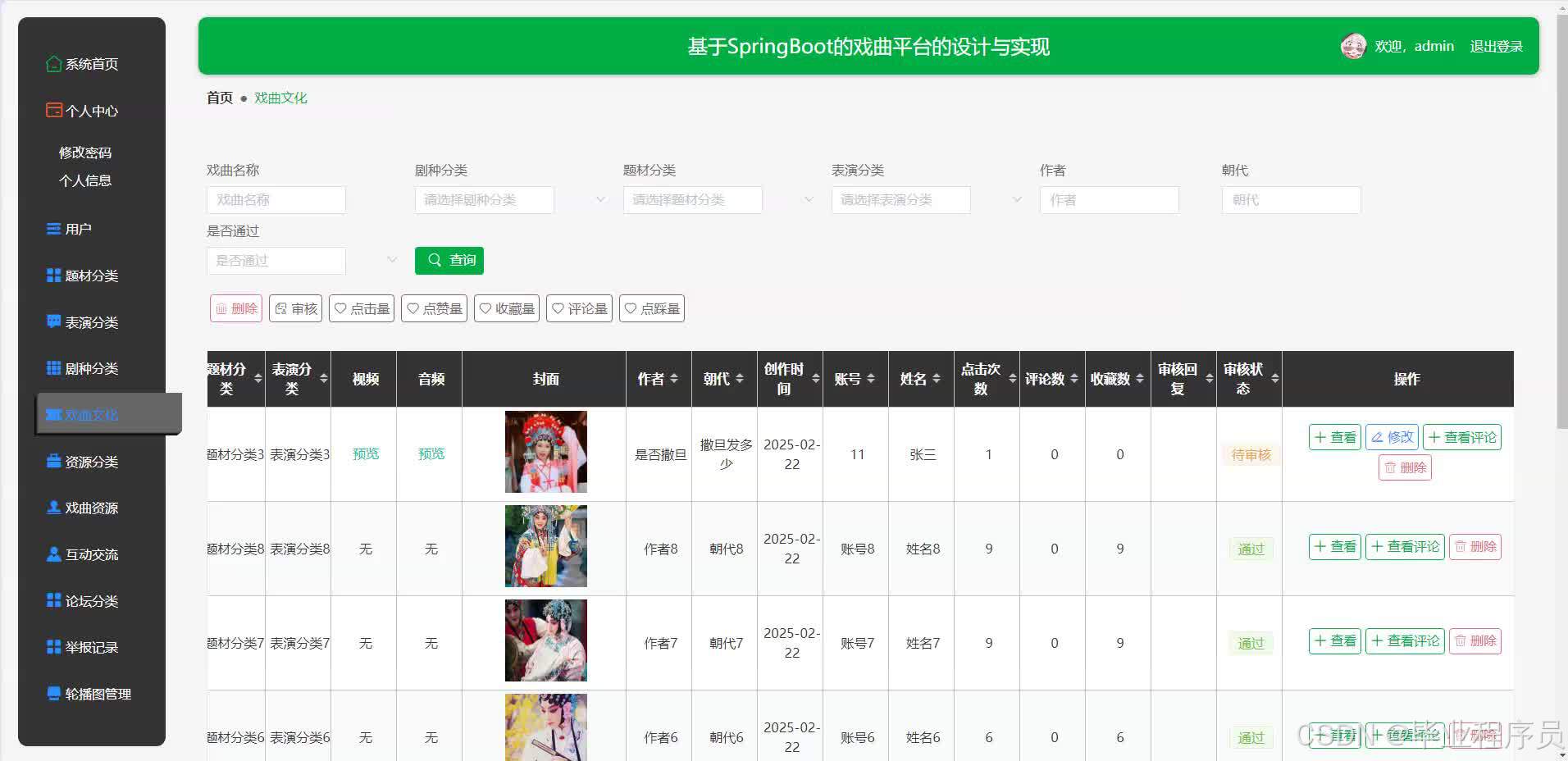Click the 作者 search input field
The image size is (1568, 761).
pos(1110,200)
